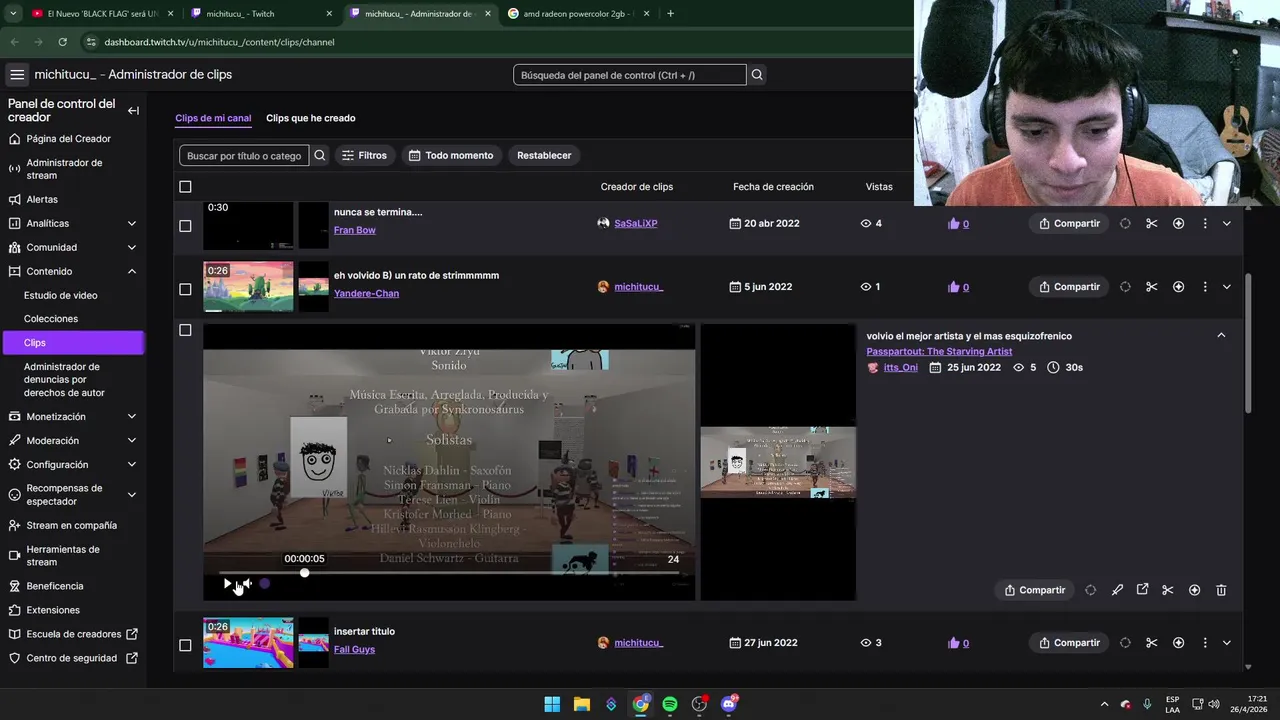Click the Filtros button

tap(363, 155)
